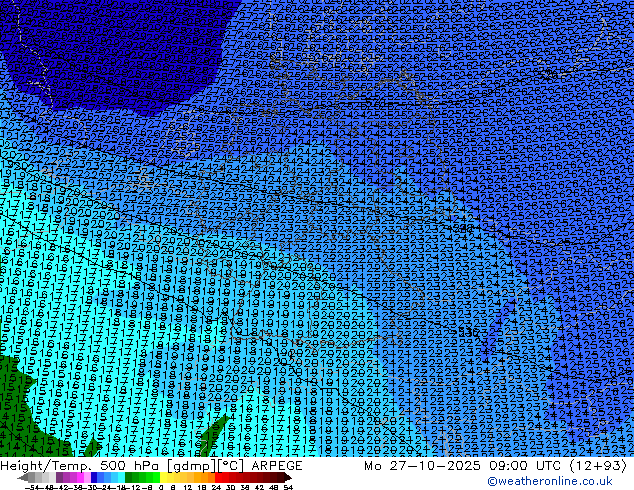Select the 'ARPEGE' model name
This screenshot has width=634, height=490.
pos(277,466)
